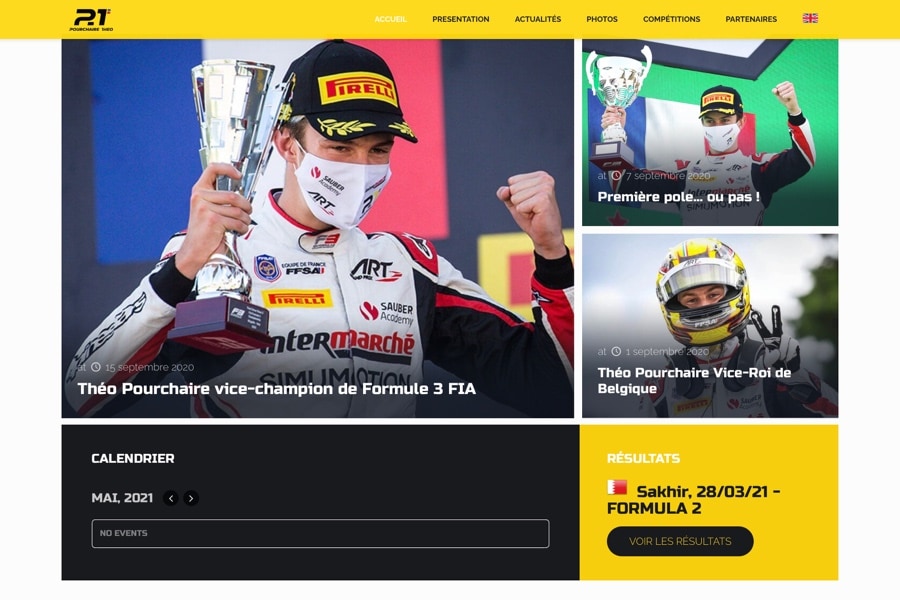Click clock icon beside 1 septembre 2020
The height and width of the screenshot is (600, 900).
(x=616, y=351)
